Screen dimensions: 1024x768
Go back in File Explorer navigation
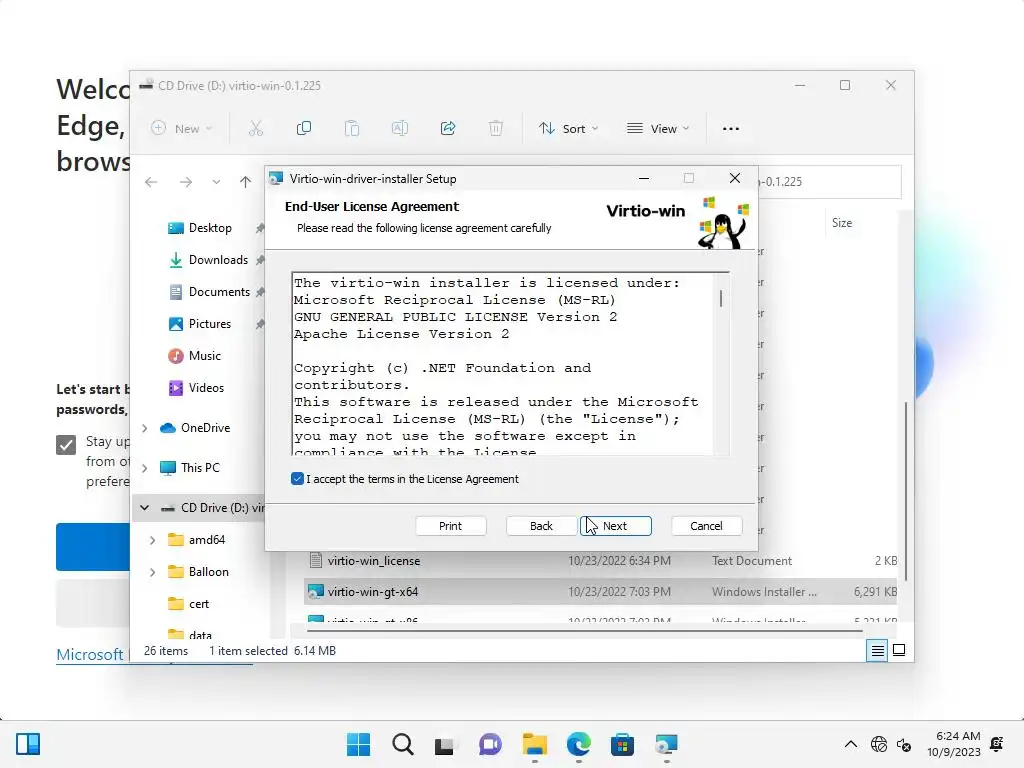coord(151,182)
